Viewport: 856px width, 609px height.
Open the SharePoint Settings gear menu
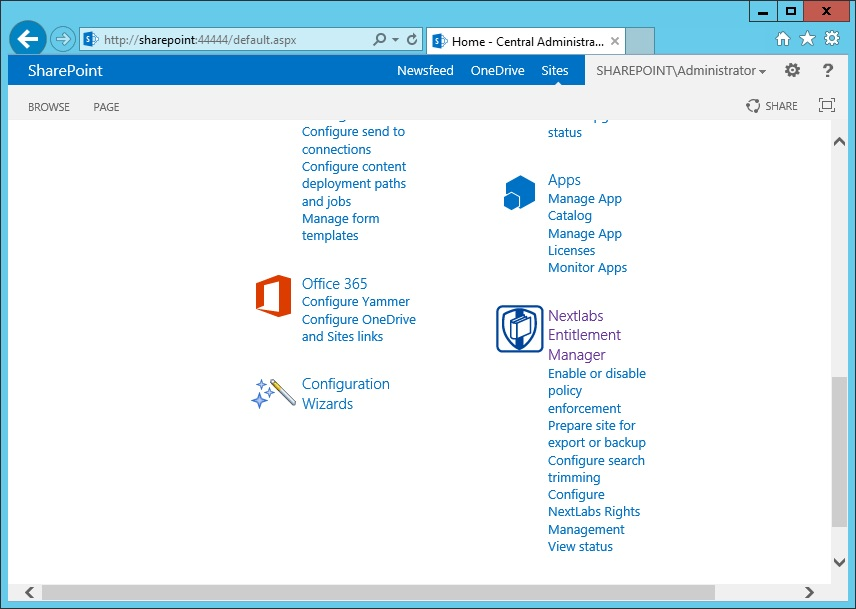point(792,70)
